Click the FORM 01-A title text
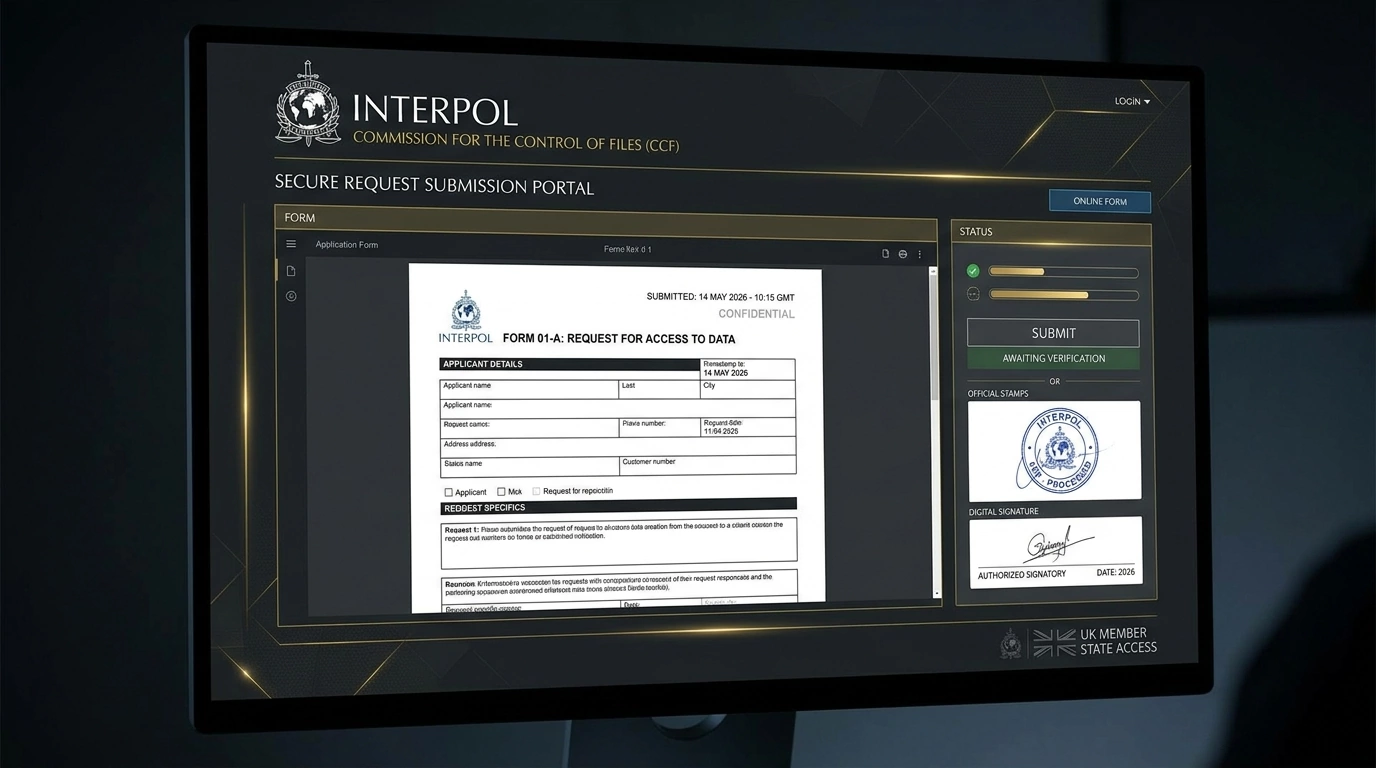Image resolution: width=1376 pixels, height=768 pixels. click(x=619, y=339)
